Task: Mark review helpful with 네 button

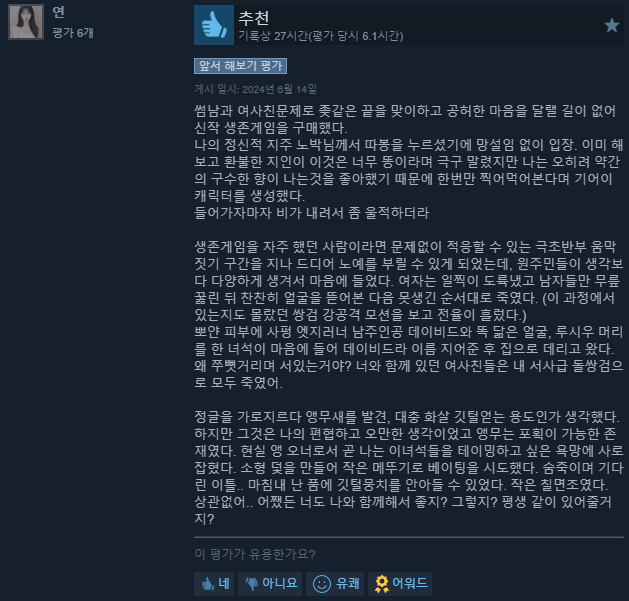Action: pos(214,583)
